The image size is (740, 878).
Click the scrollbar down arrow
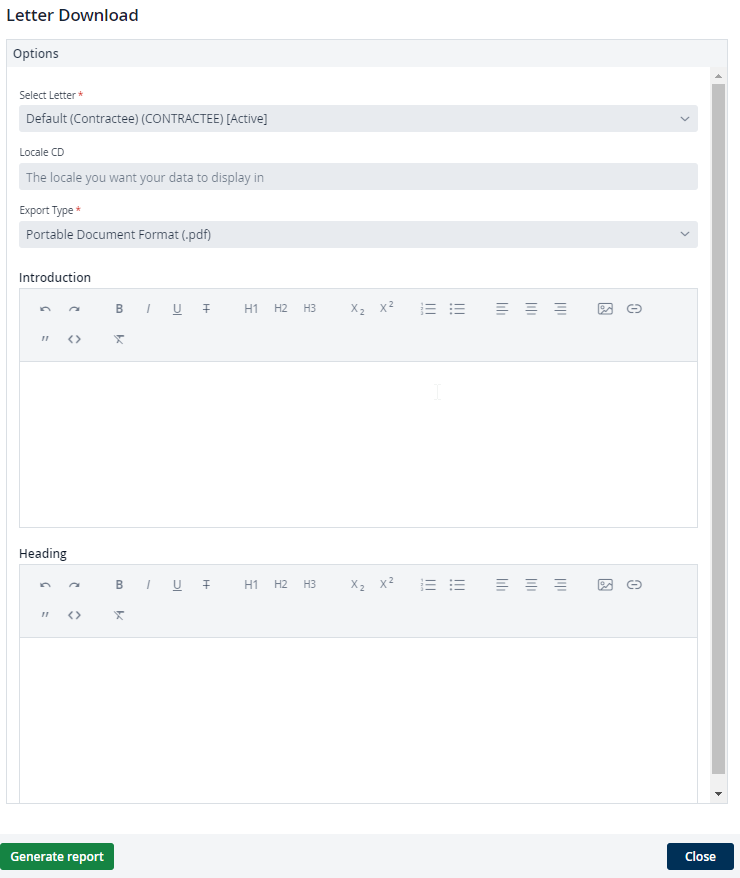tap(718, 792)
